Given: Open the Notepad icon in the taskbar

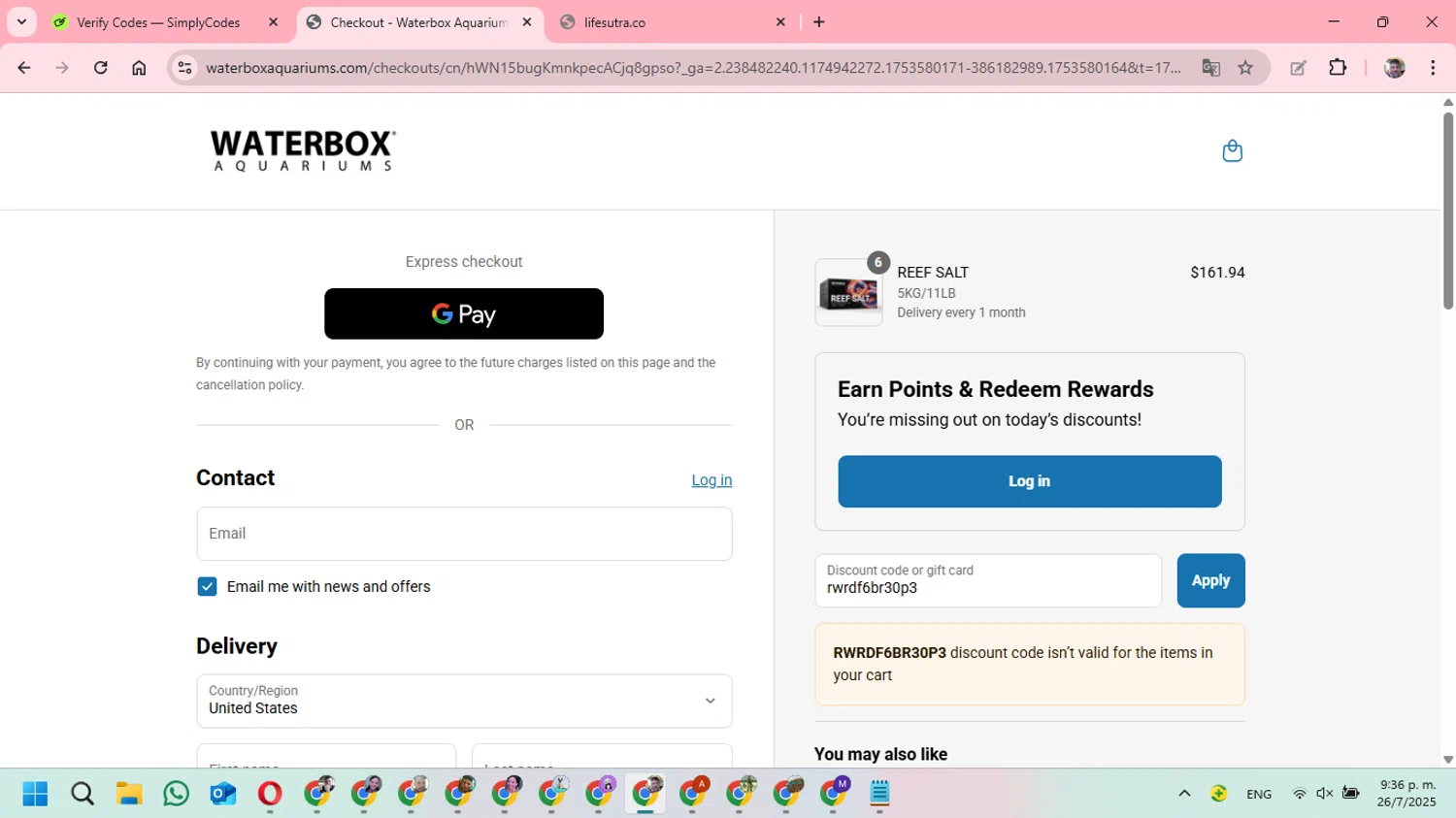Looking at the screenshot, I should [x=879, y=794].
